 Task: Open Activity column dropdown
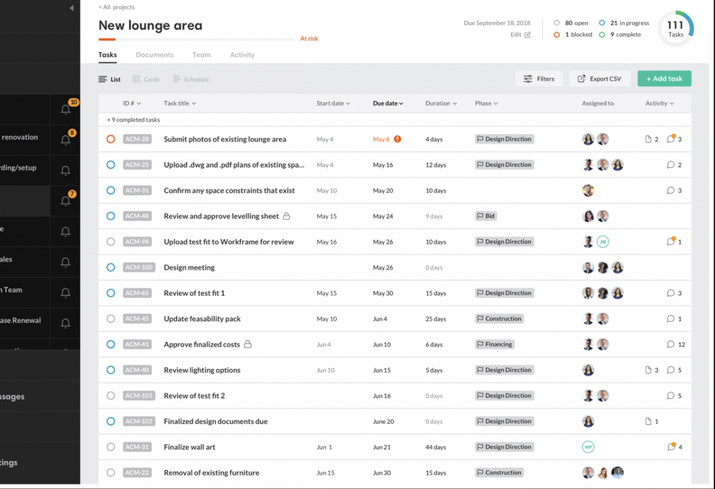[x=659, y=104]
